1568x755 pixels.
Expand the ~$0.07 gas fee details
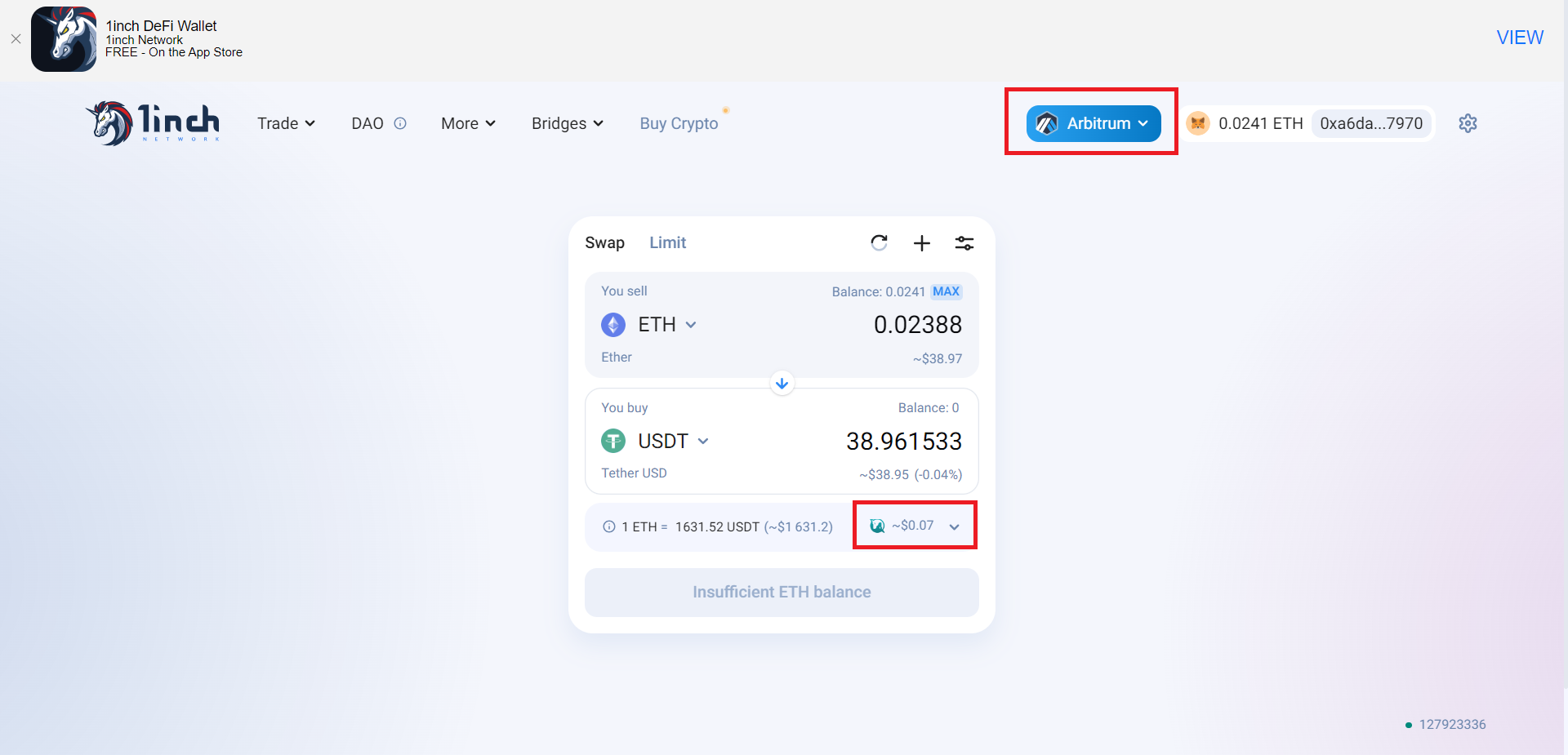915,526
